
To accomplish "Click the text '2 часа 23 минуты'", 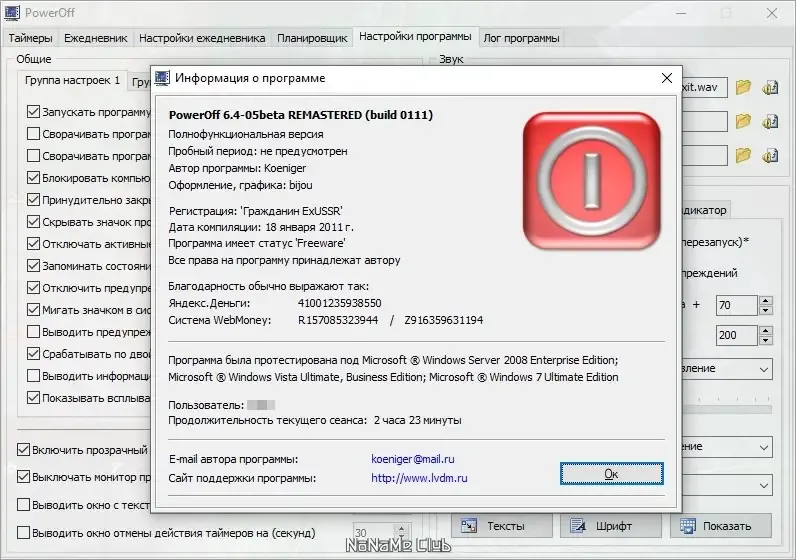I will pyautogui.click(x=418, y=420).
